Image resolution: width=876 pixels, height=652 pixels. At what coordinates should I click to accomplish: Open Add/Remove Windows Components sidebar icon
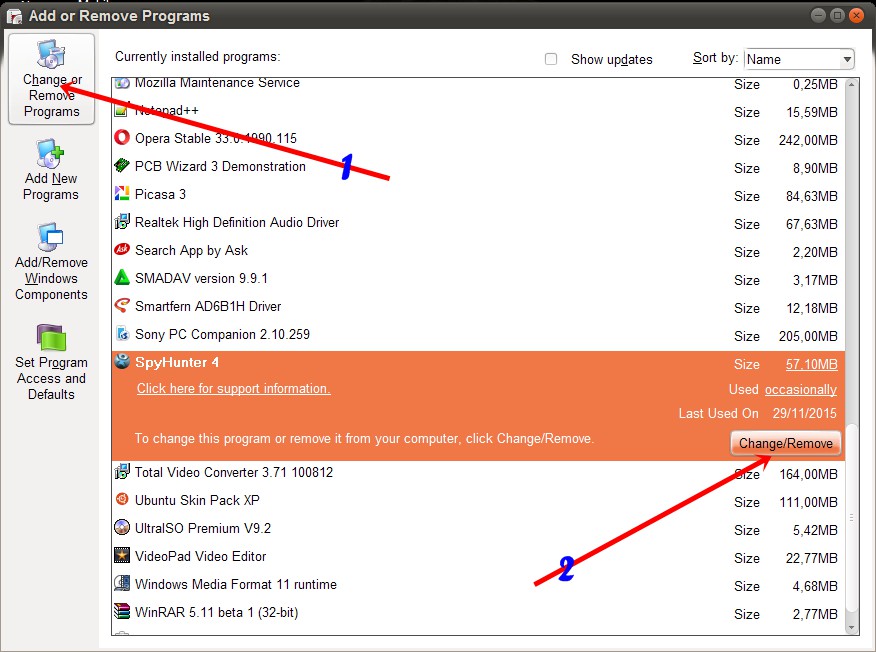tap(50, 237)
